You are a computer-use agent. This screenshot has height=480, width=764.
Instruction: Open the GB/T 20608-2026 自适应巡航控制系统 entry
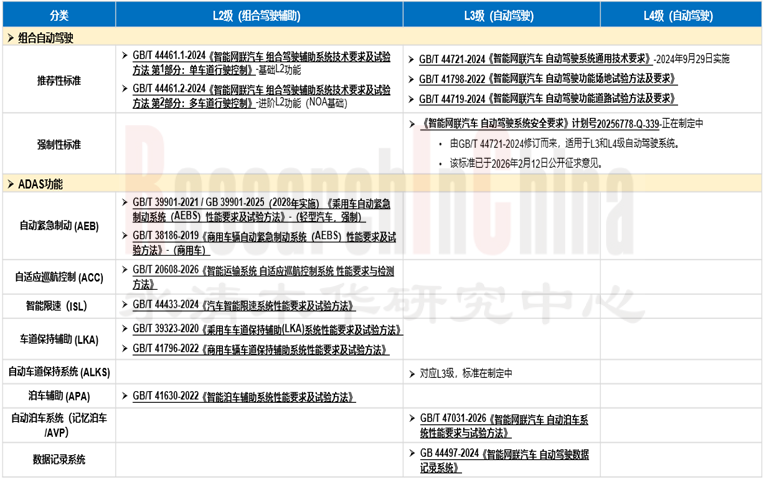point(263,277)
